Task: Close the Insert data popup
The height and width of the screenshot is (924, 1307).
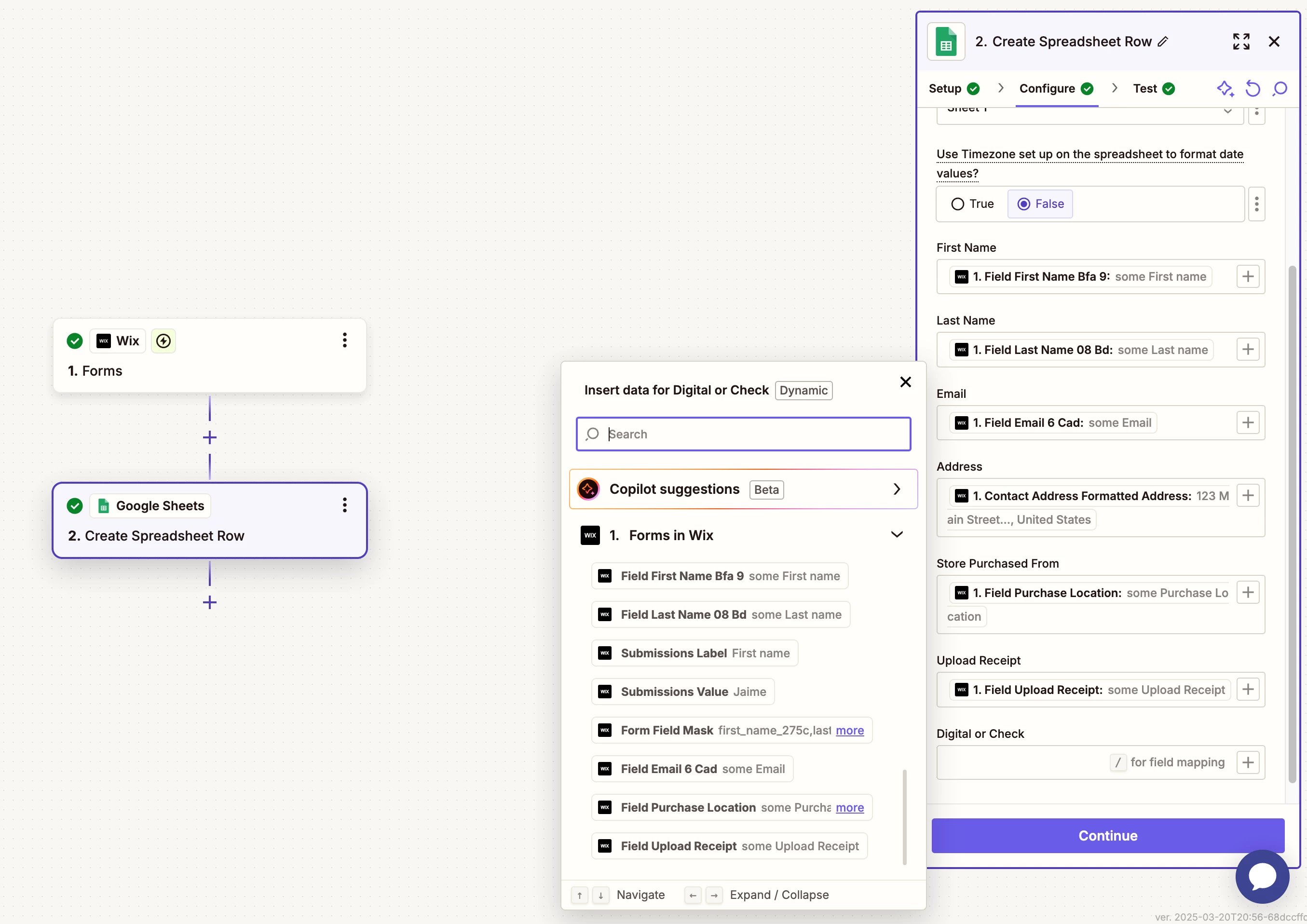Action: click(x=905, y=382)
